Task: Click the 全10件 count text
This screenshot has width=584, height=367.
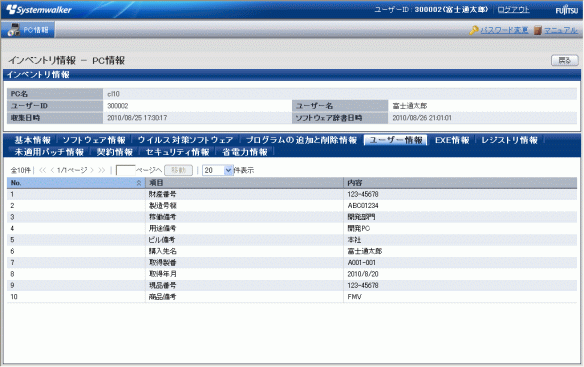Action: tap(20, 170)
